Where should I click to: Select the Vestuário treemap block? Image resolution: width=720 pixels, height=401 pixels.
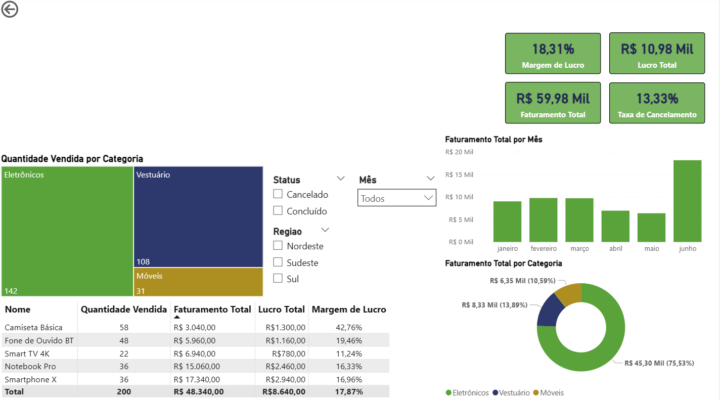pos(198,217)
